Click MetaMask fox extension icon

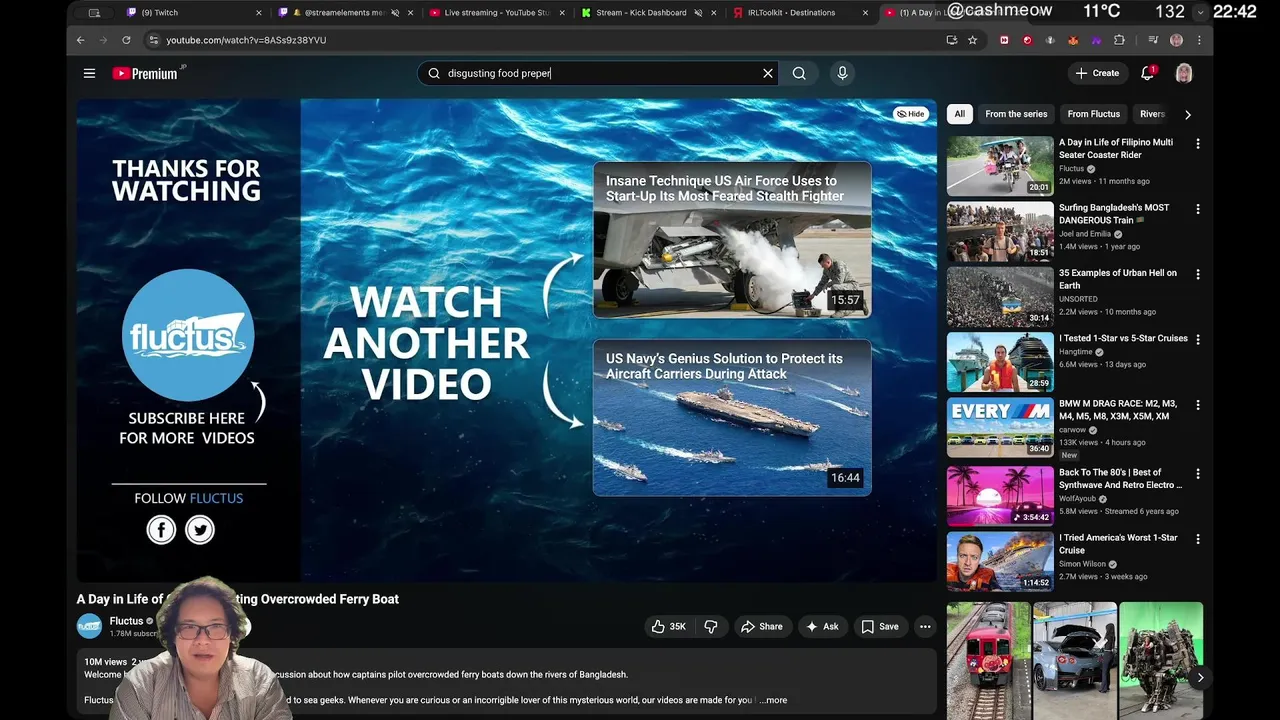(x=1073, y=40)
